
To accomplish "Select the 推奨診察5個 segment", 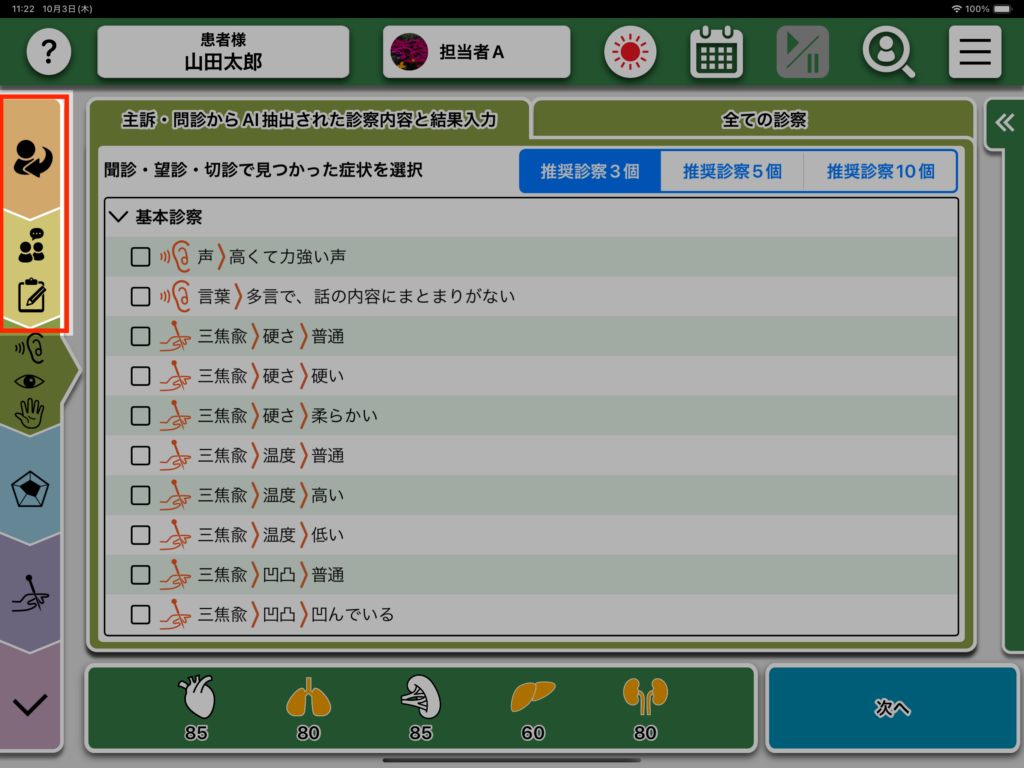I will (x=732, y=171).
